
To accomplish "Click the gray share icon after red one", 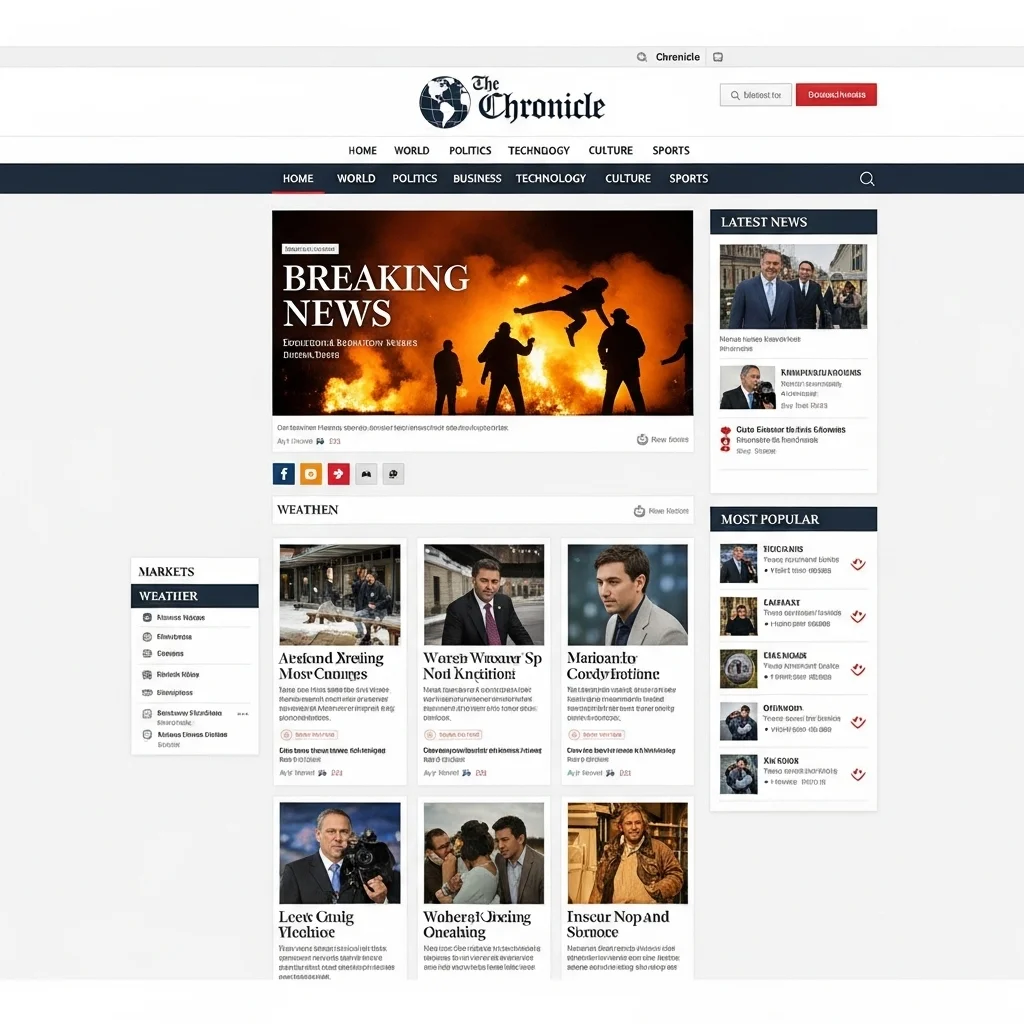I will (367, 474).
